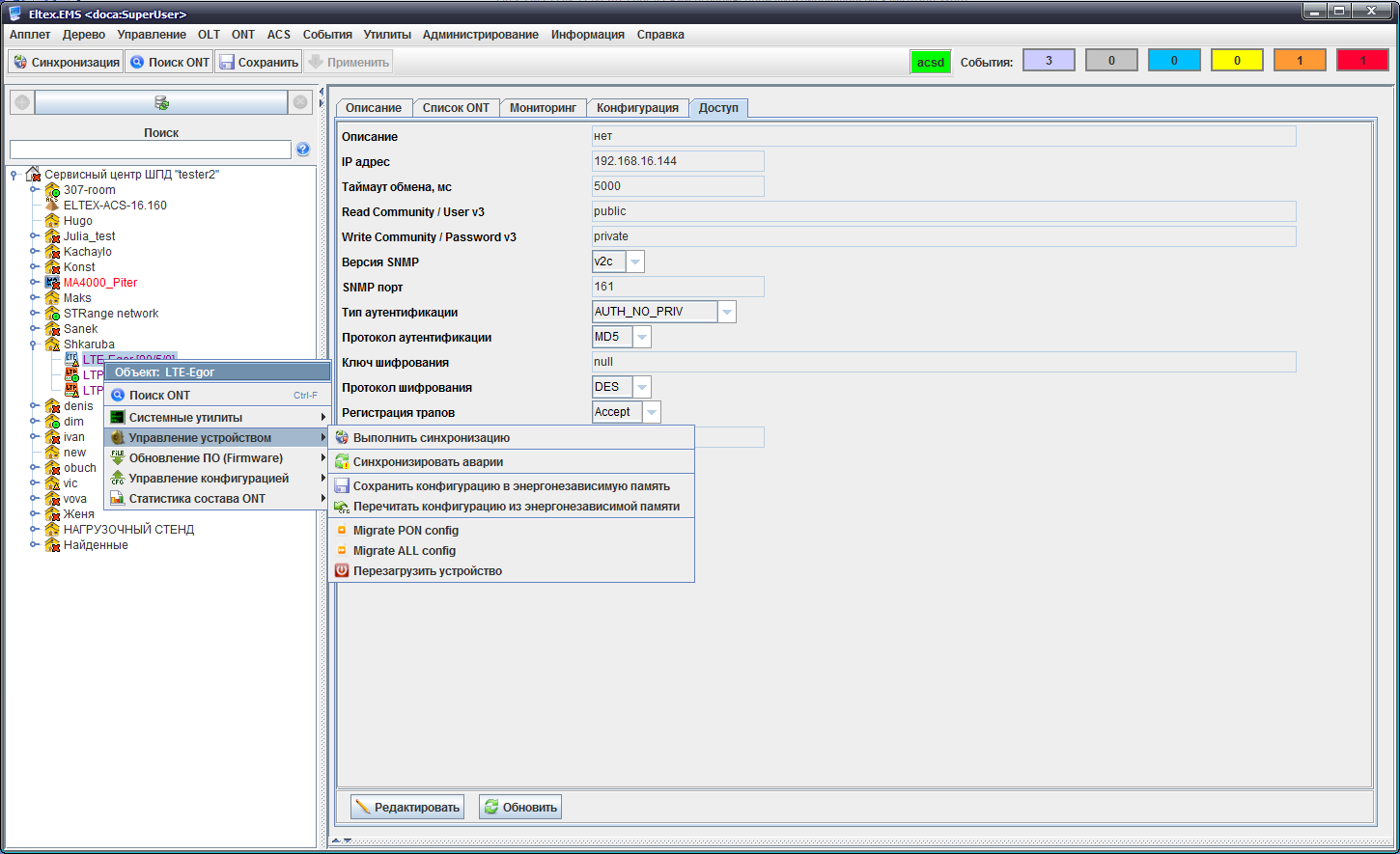Open the Протокол шифрования dropdown
Image resolution: width=1400 pixels, height=854 pixels.
tap(641, 387)
